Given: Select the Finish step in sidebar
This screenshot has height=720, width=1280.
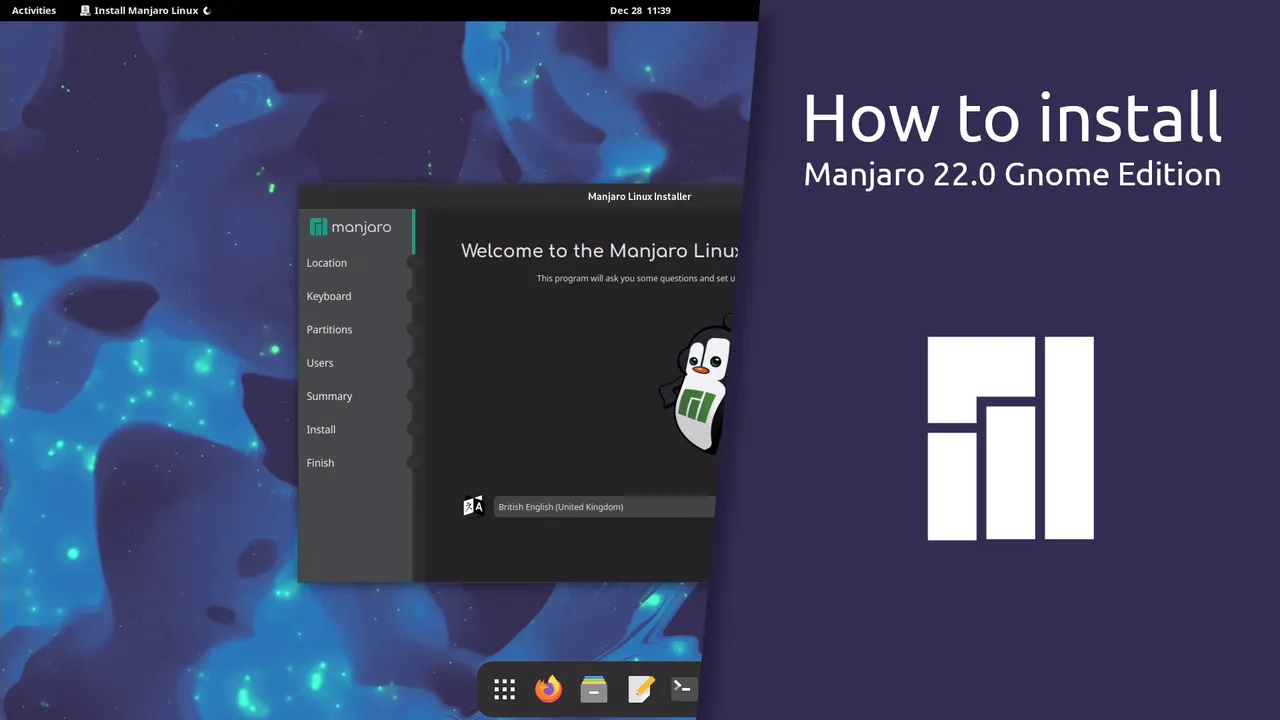Looking at the screenshot, I should pos(320,463).
